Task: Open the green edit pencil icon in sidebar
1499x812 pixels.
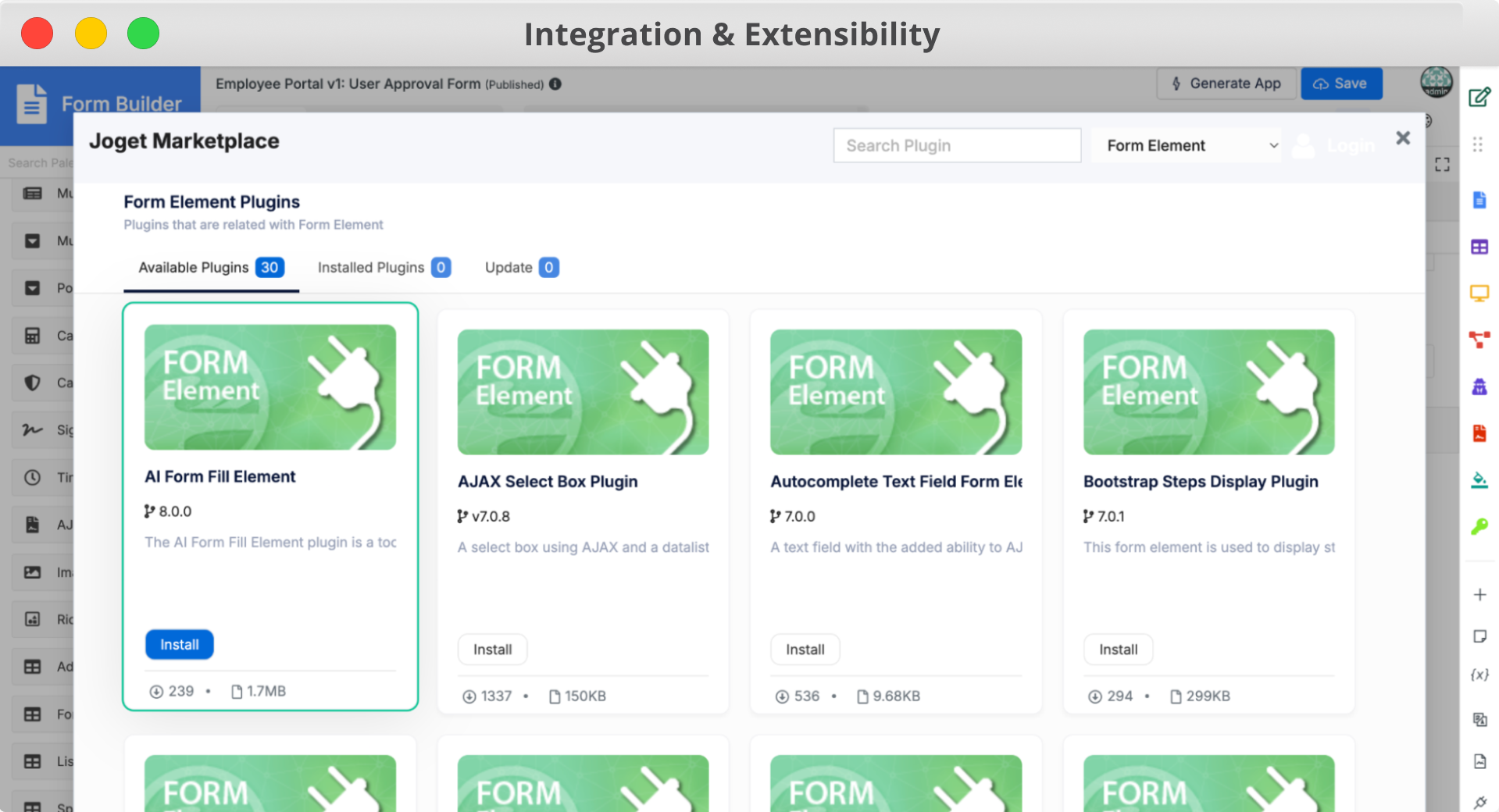Action: coord(1479,98)
